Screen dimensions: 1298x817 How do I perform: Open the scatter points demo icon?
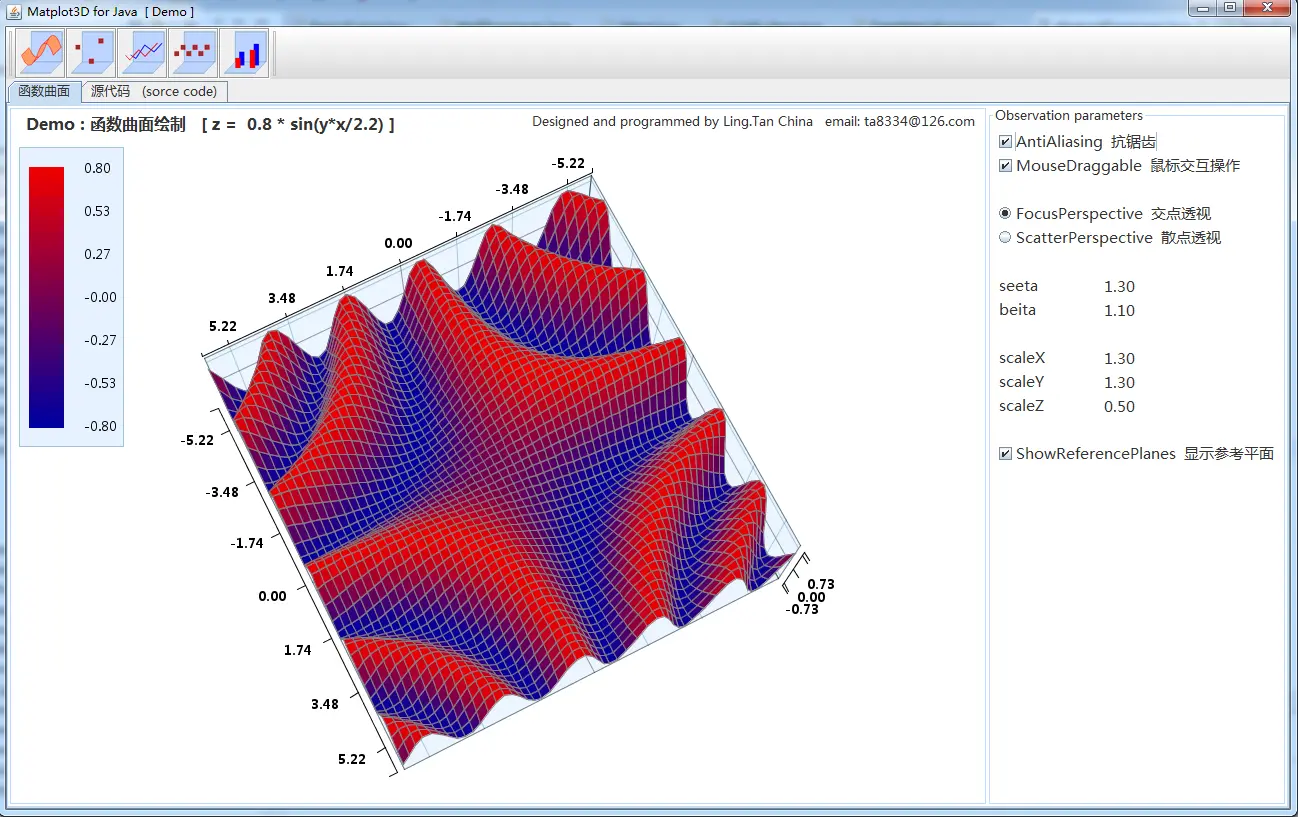pos(91,53)
